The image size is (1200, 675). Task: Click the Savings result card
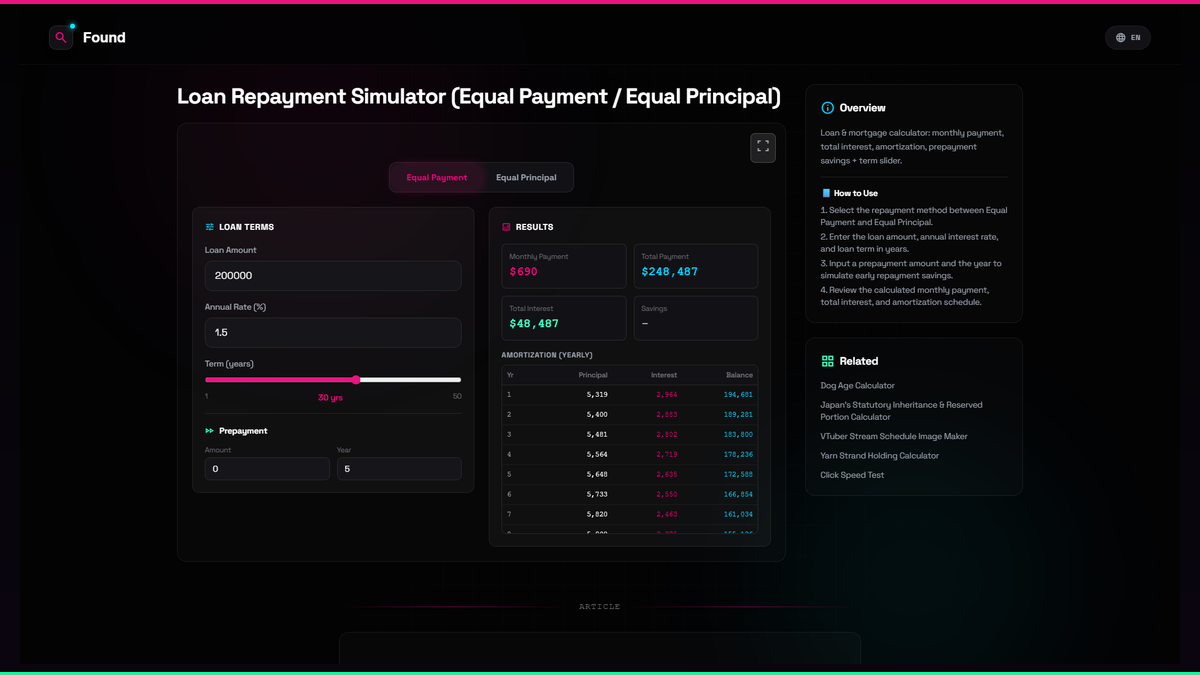point(696,318)
